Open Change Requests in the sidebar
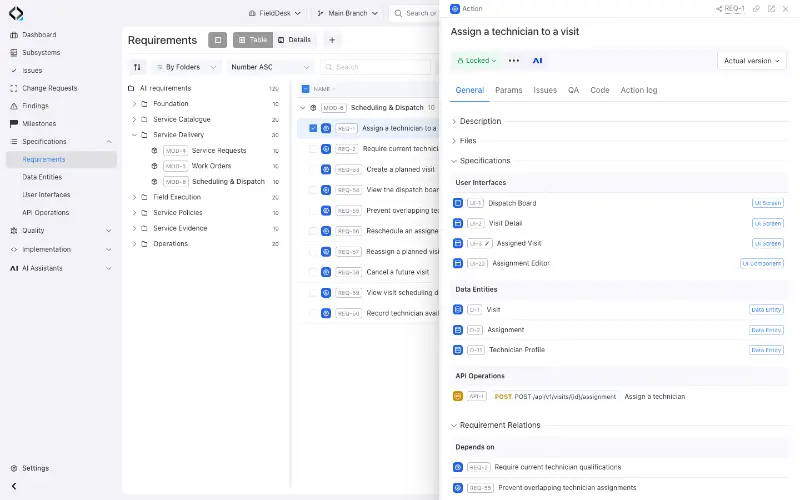This screenshot has height=500, width=800. pyautogui.click(x=49, y=88)
